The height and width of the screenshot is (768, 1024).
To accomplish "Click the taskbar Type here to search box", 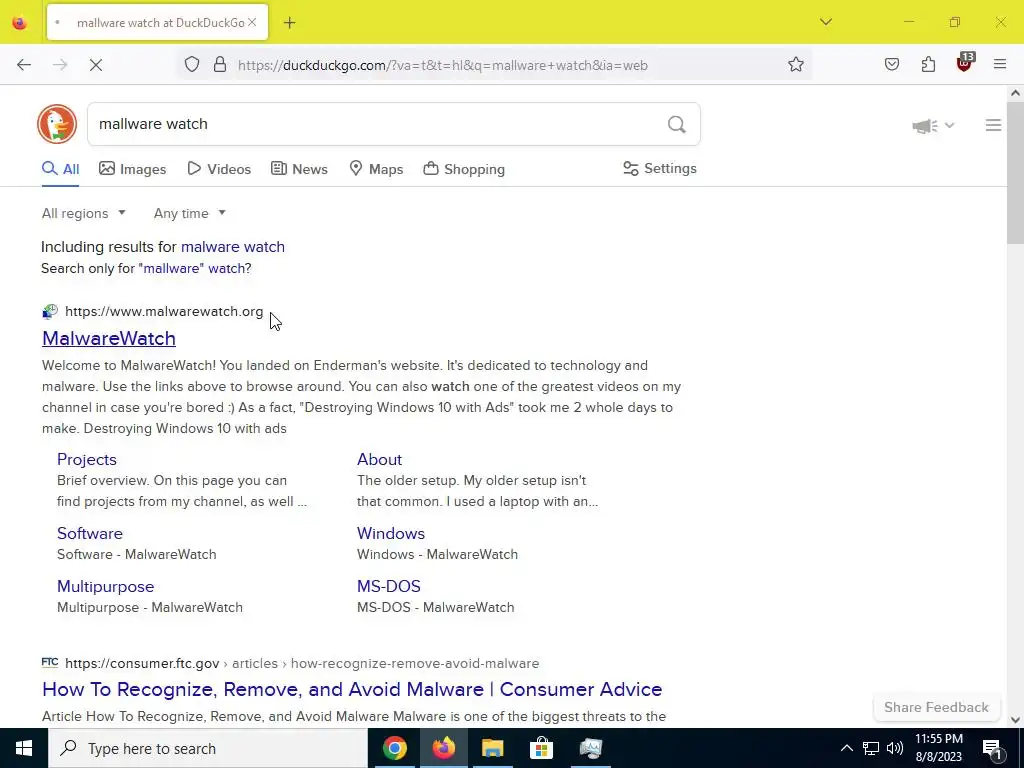I will [208, 748].
